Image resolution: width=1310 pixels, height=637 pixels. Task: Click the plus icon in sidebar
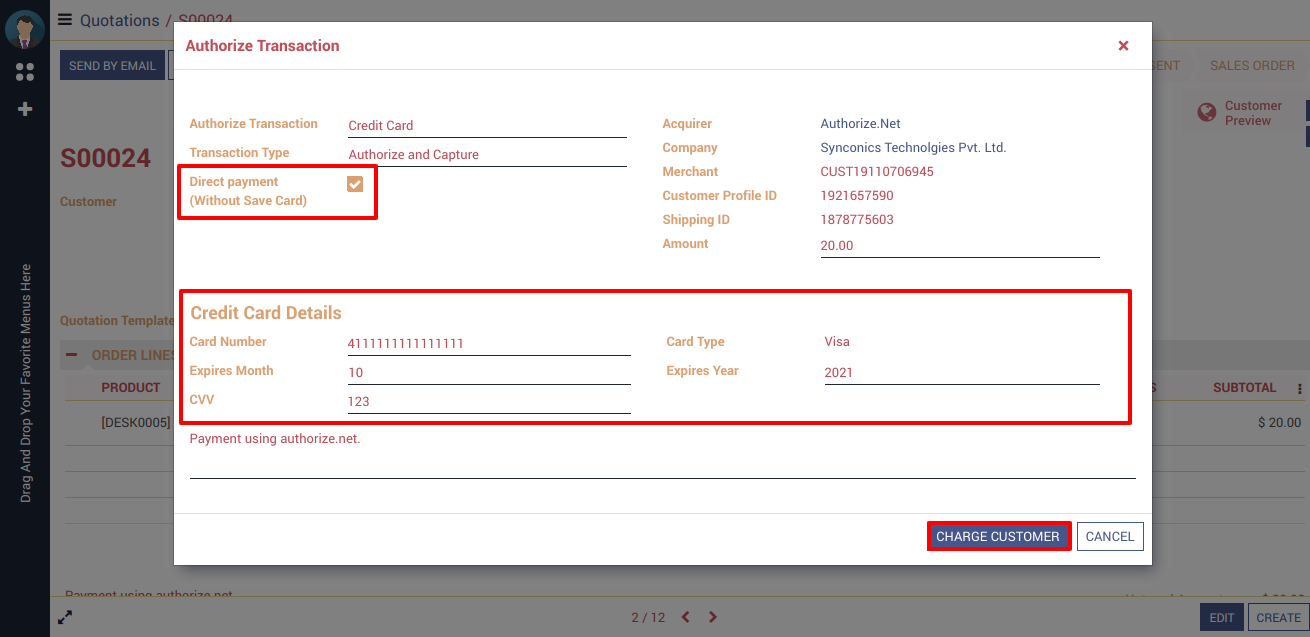25,109
